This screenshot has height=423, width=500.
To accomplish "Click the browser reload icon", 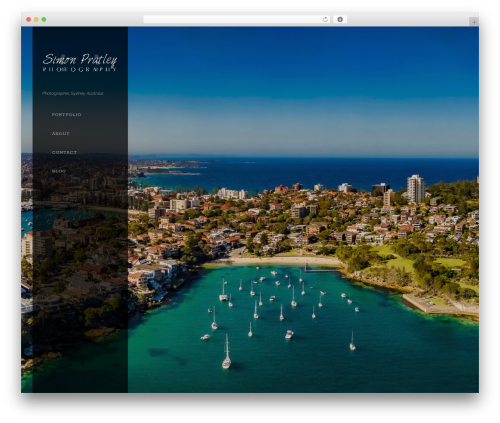I will pos(325,19).
